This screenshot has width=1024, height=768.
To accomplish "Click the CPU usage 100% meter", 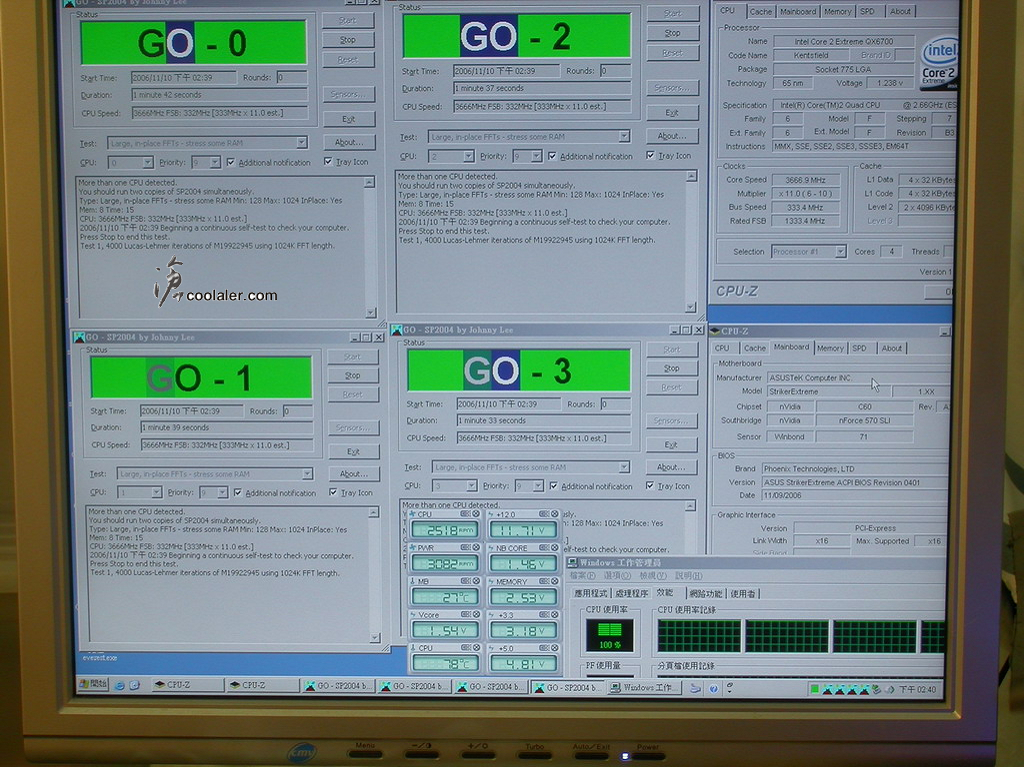I will click(609, 634).
